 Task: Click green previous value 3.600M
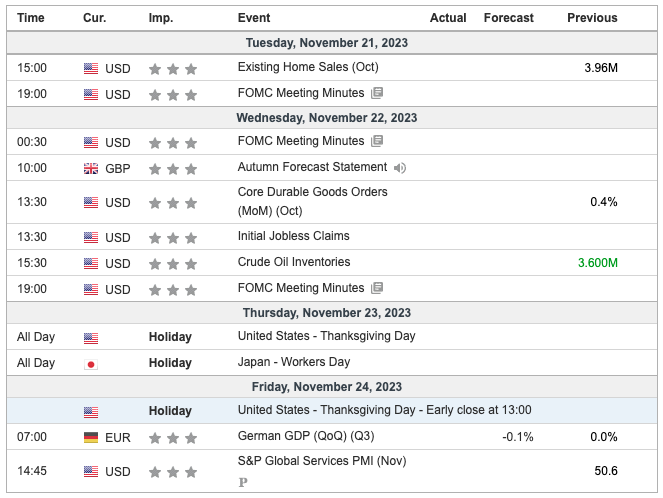598,263
